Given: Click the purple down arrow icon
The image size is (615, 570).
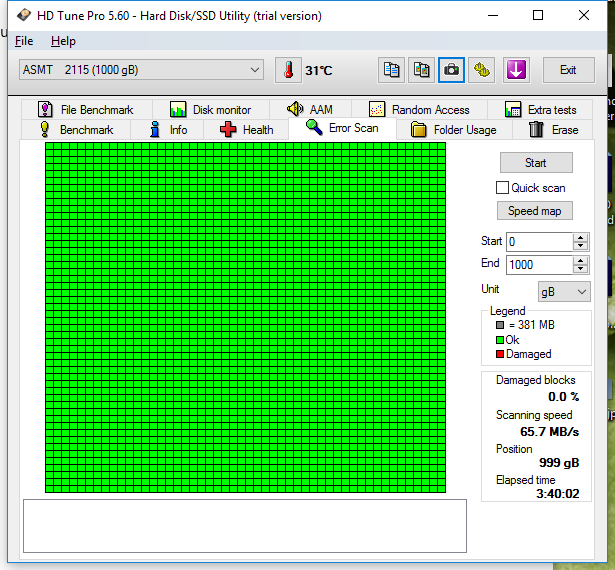Looking at the screenshot, I should (x=516, y=70).
